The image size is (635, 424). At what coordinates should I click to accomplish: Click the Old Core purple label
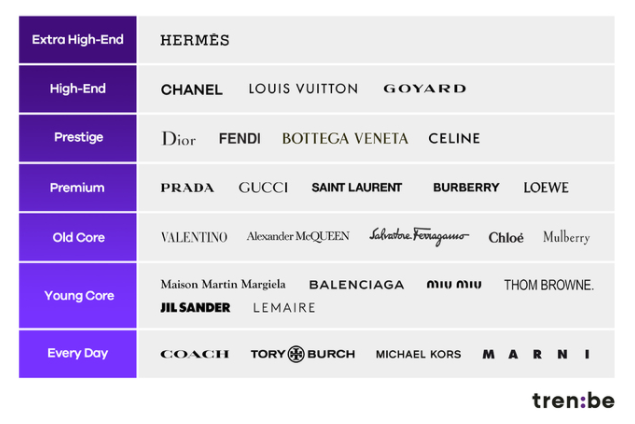coord(78,237)
